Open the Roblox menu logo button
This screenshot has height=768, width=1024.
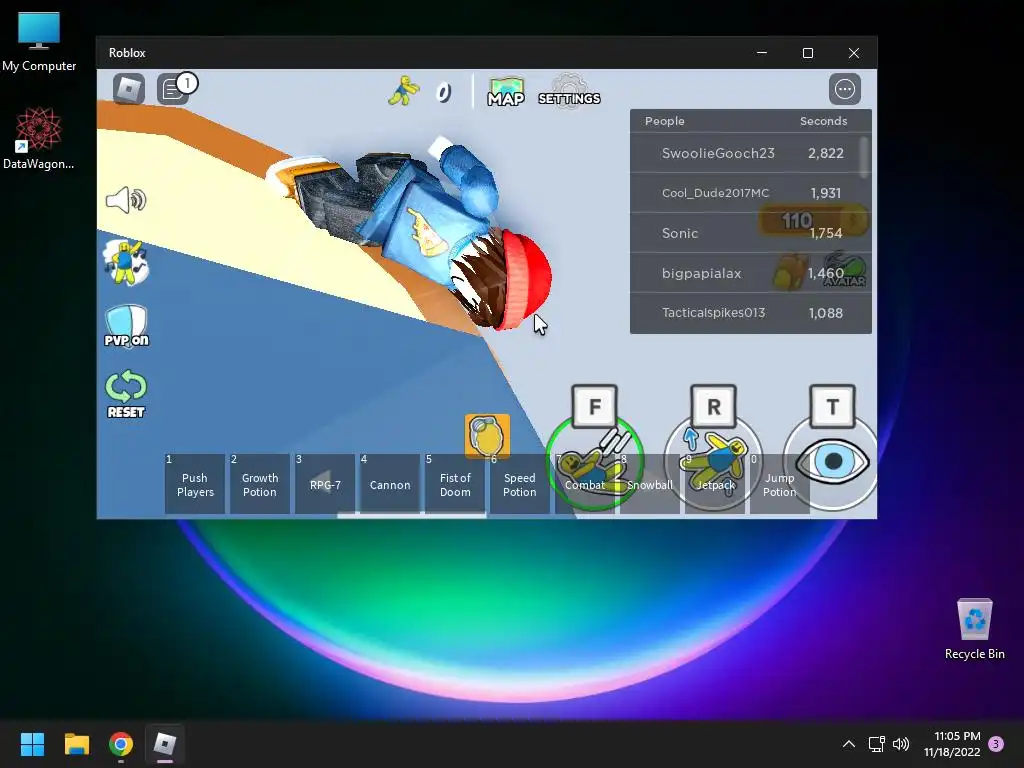coord(129,89)
